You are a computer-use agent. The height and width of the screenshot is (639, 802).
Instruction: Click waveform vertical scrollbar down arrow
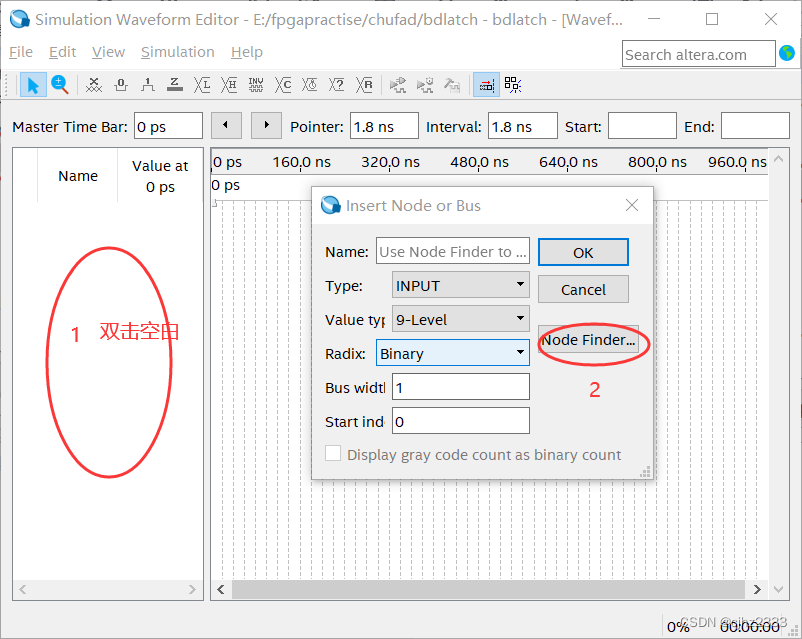click(778, 589)
